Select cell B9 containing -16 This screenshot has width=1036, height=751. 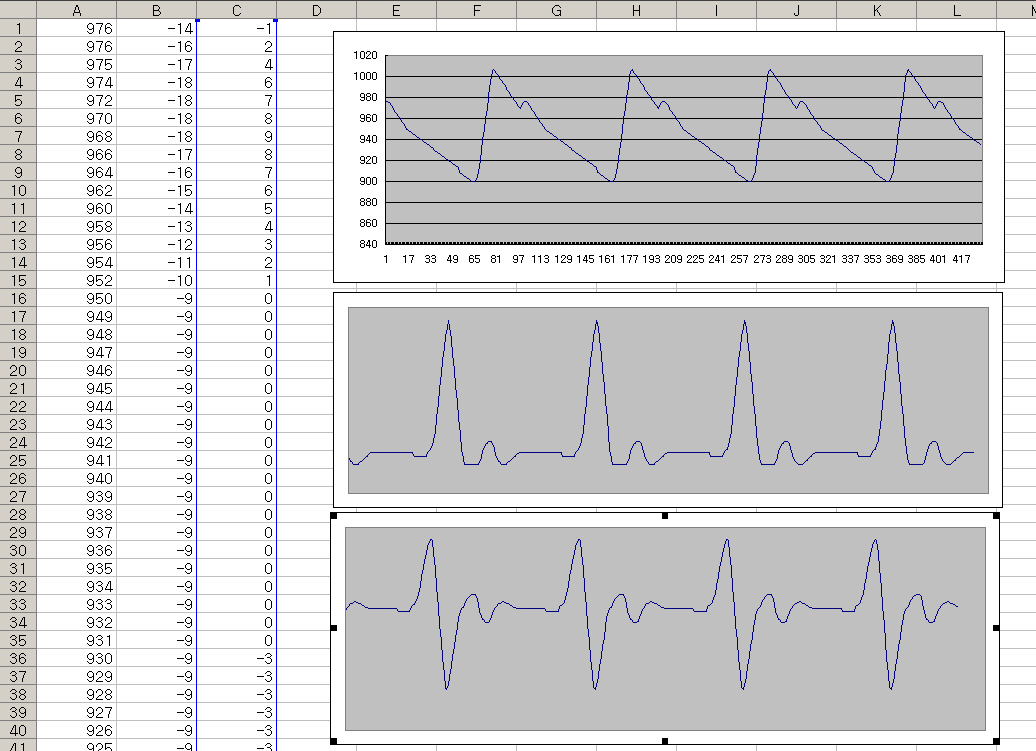click(x=156, y=172)
